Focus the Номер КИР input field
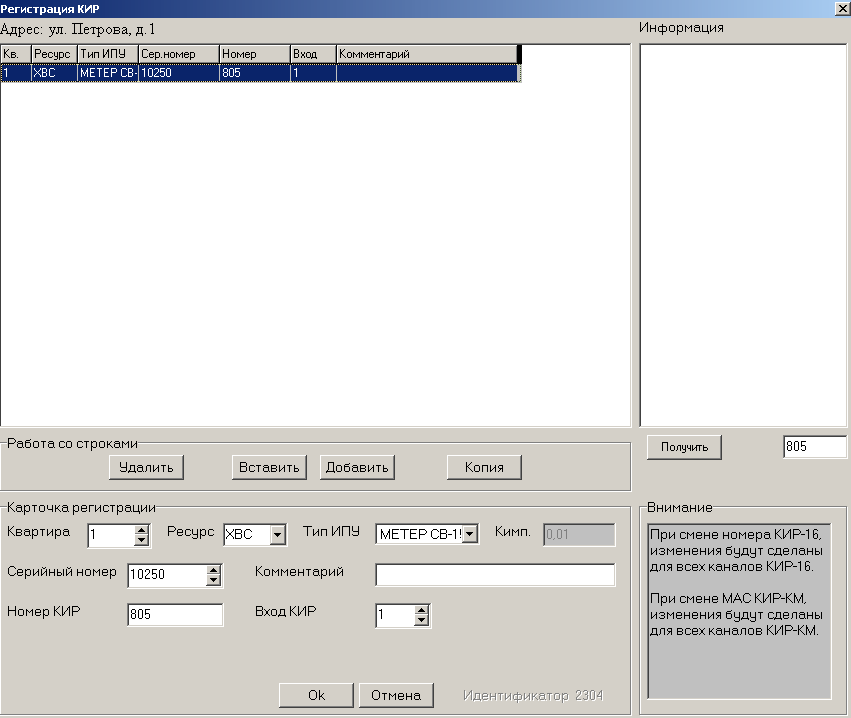The width and height of the screenshot is (851, 718). click(175, 615)
